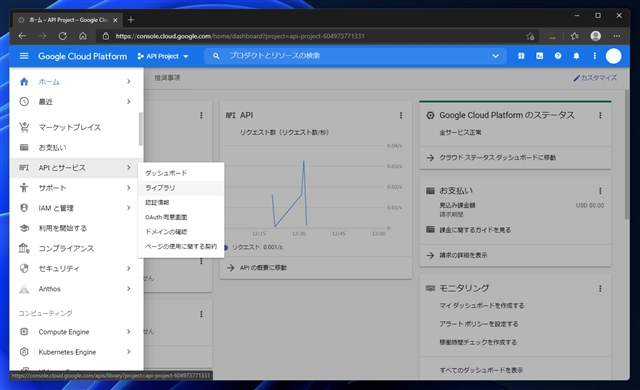Image resolution: width=640 pixels, height=390 pixels.
Task: Click マーケットプレイス in sidebar
Action: pos(70,127)
